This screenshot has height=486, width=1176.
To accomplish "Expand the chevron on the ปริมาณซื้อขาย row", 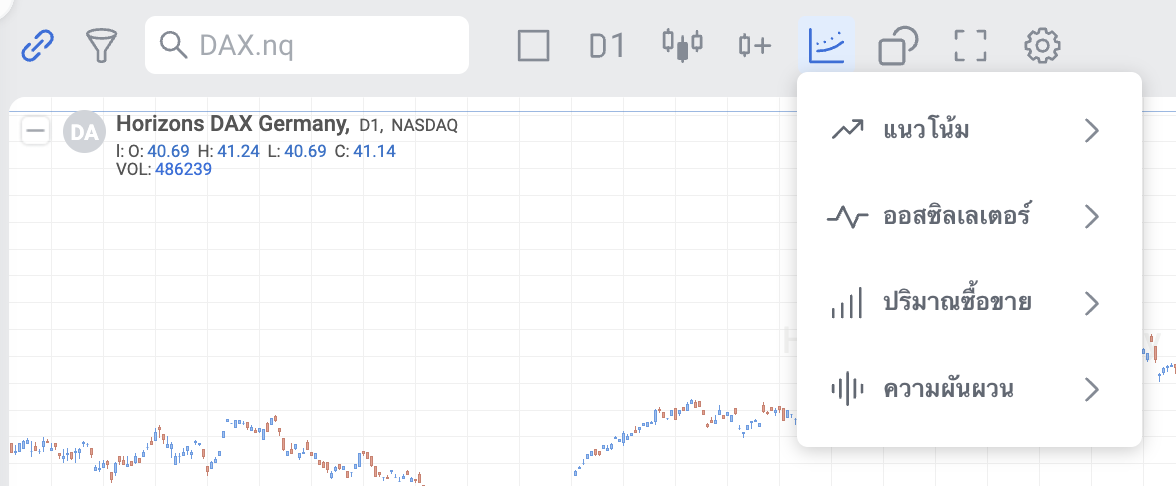I will point(1092,303).
